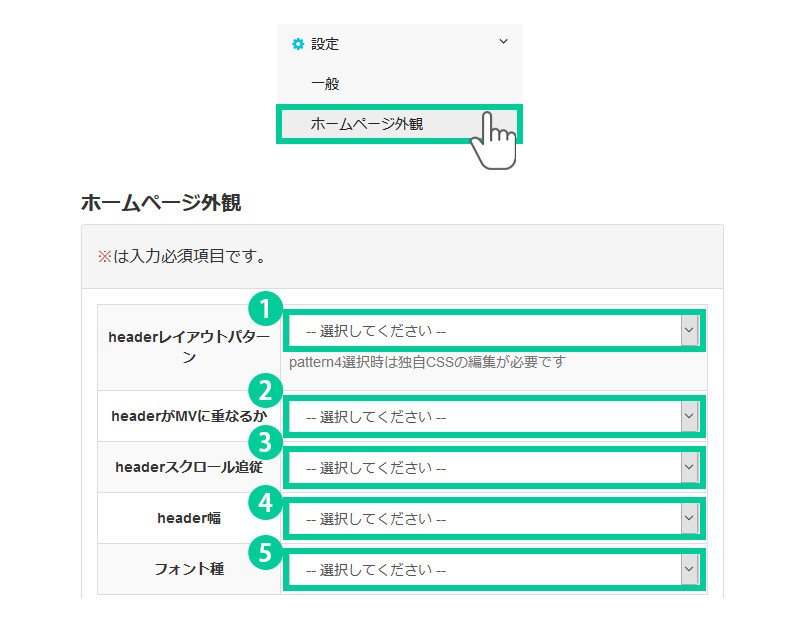Click green number 5 badge
Image resolution: width=800 pixels, height=623 pixels.
(x=265, y=553)
